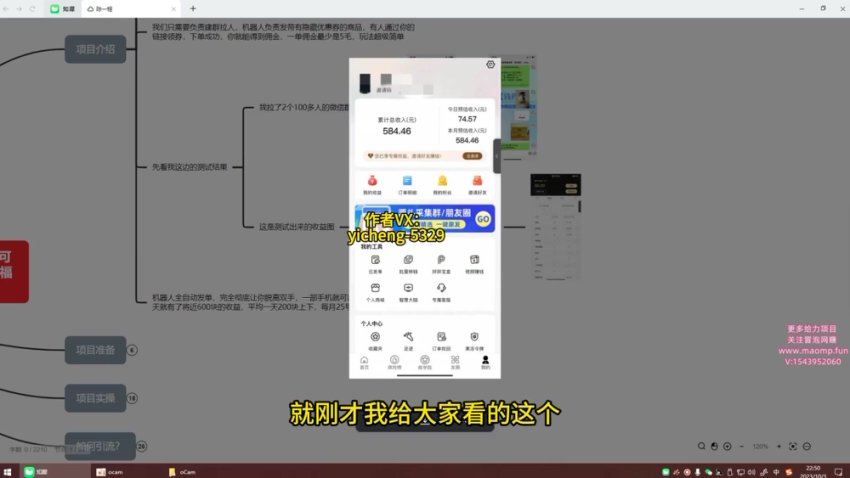The height and width of the screenshot is (478, 850).
Task: Expand 项目实操 node count badge 16
Action: click(x=132, y=398)
